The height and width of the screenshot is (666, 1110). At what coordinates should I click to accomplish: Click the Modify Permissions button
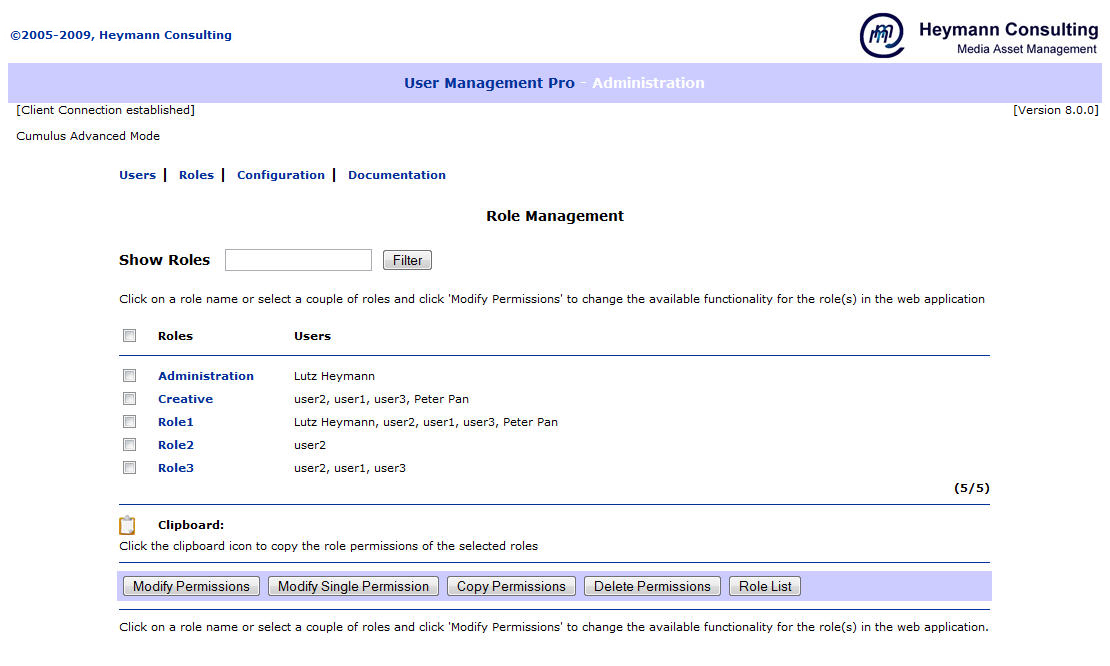coord(191,586)
